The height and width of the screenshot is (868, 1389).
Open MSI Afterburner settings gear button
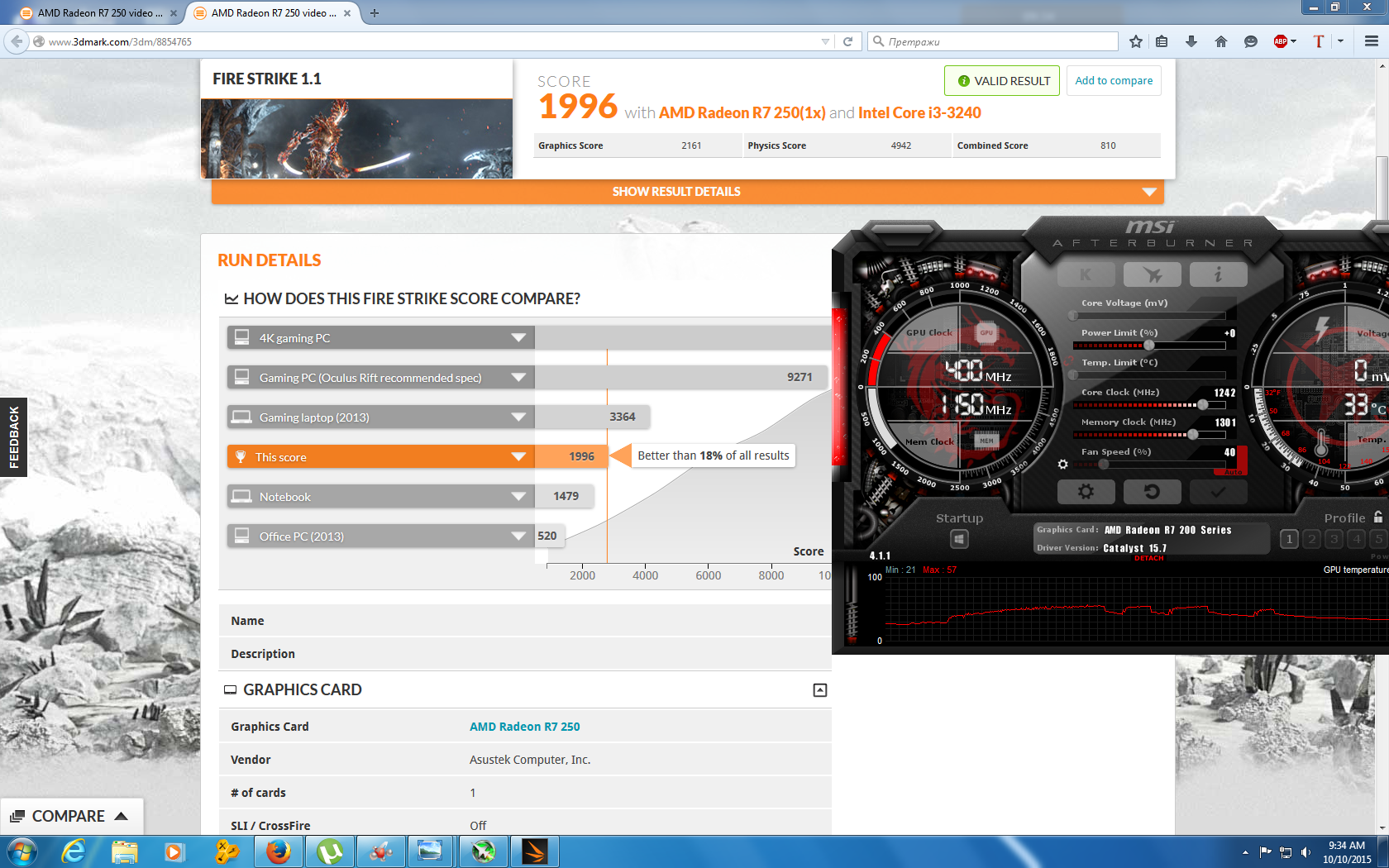[x=1086, y=492]
